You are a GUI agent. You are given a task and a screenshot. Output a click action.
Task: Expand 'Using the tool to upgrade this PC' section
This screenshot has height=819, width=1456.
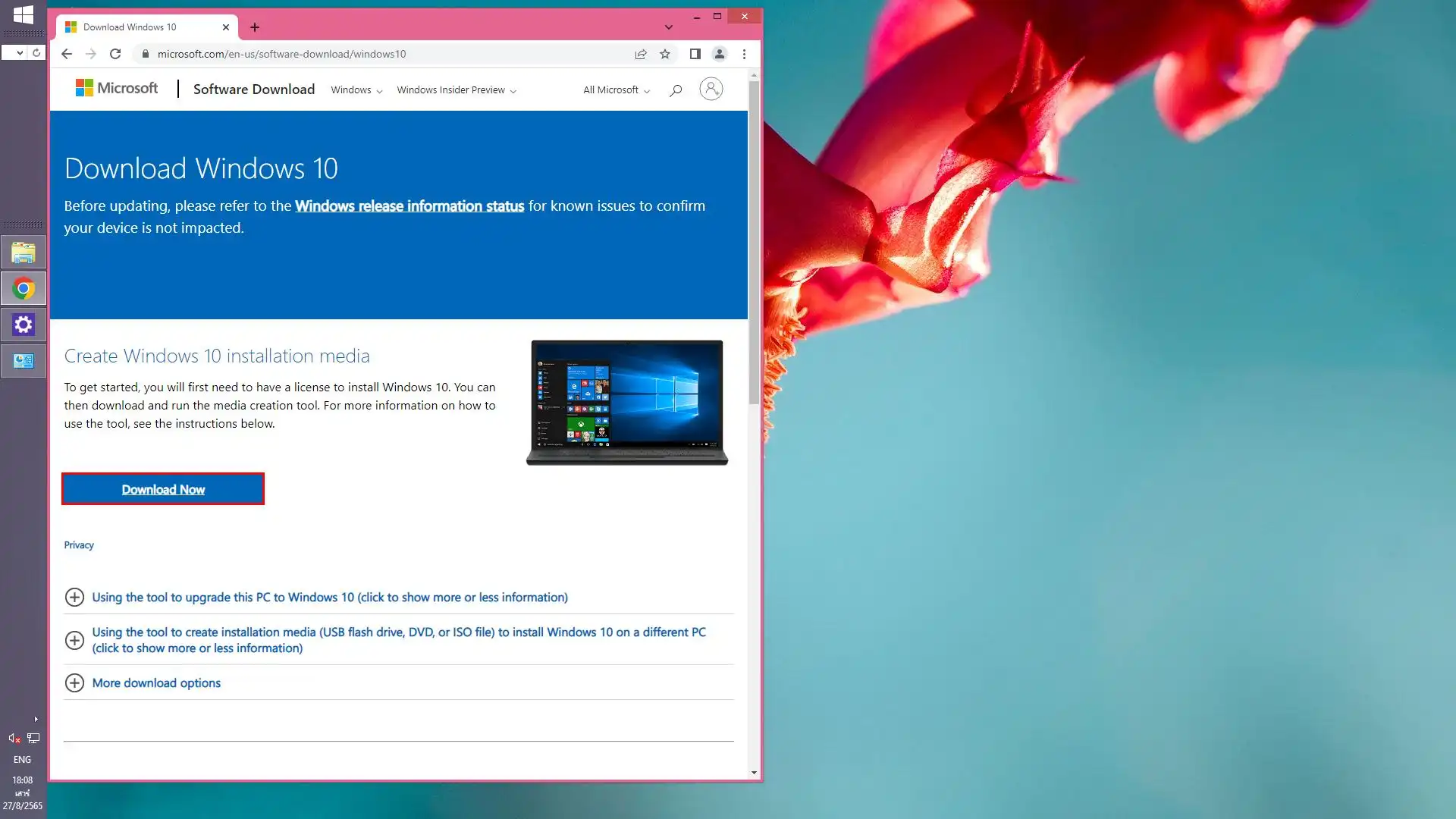329,598
